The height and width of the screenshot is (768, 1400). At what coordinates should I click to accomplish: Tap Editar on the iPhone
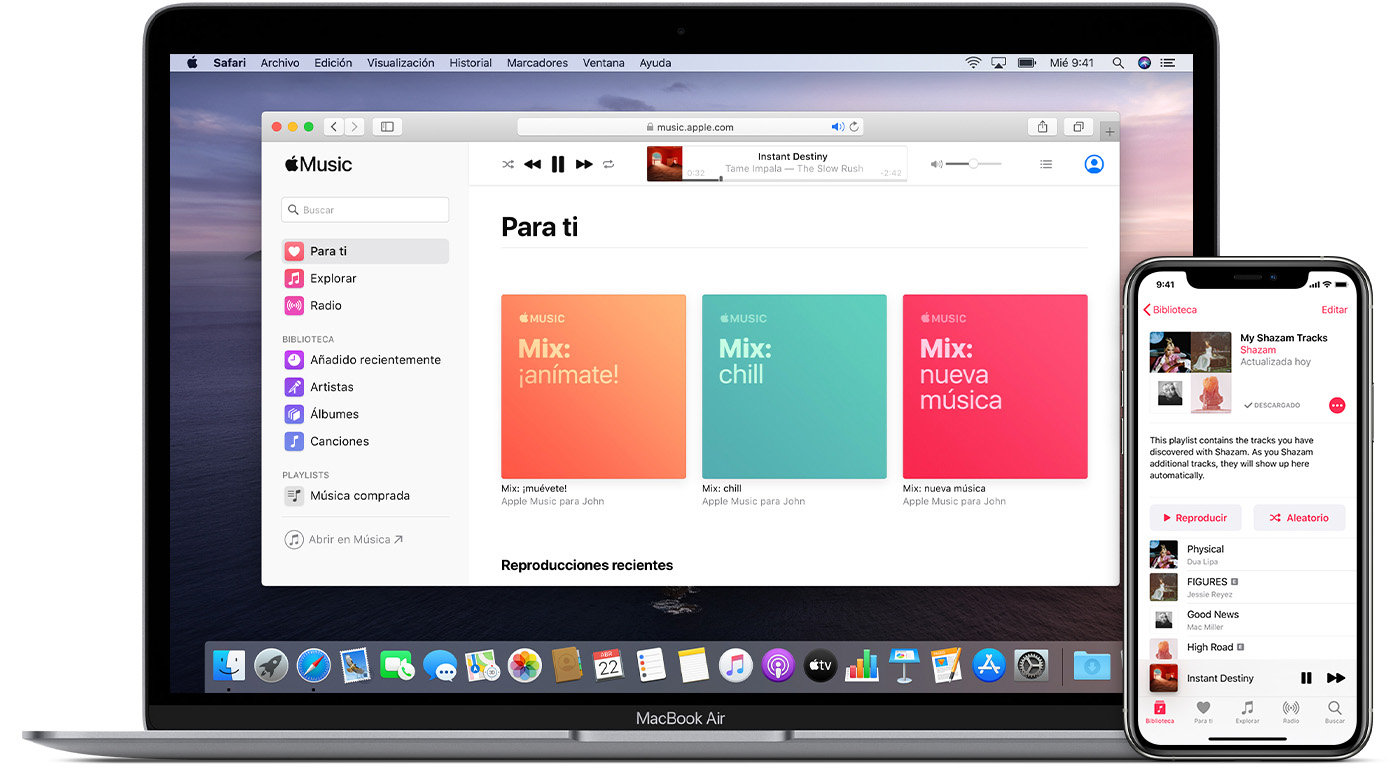1334,310
